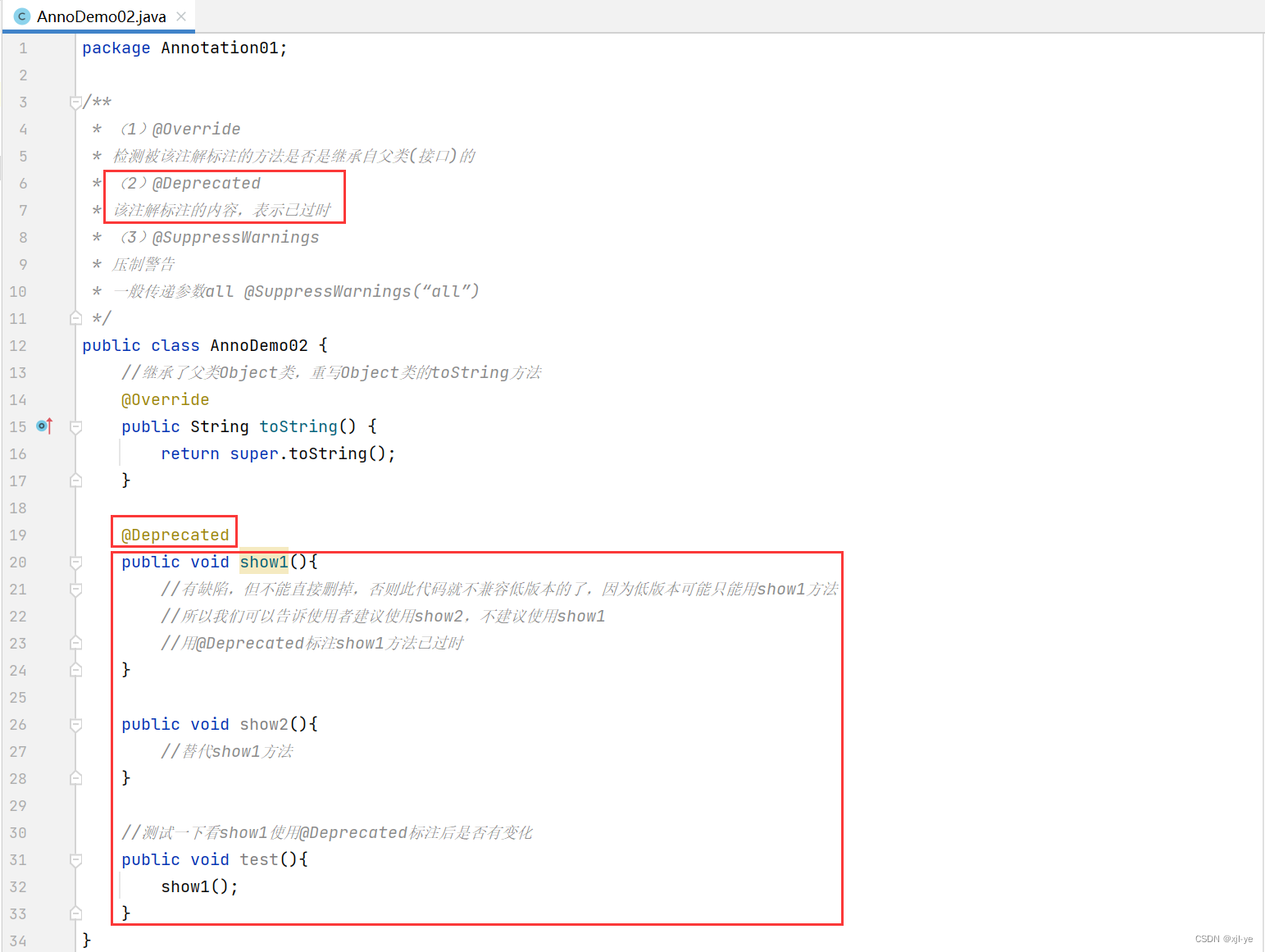Collapse the comment block starting line 21
The width and height of the screenshot is (1265, 952).
click(75, 589)
